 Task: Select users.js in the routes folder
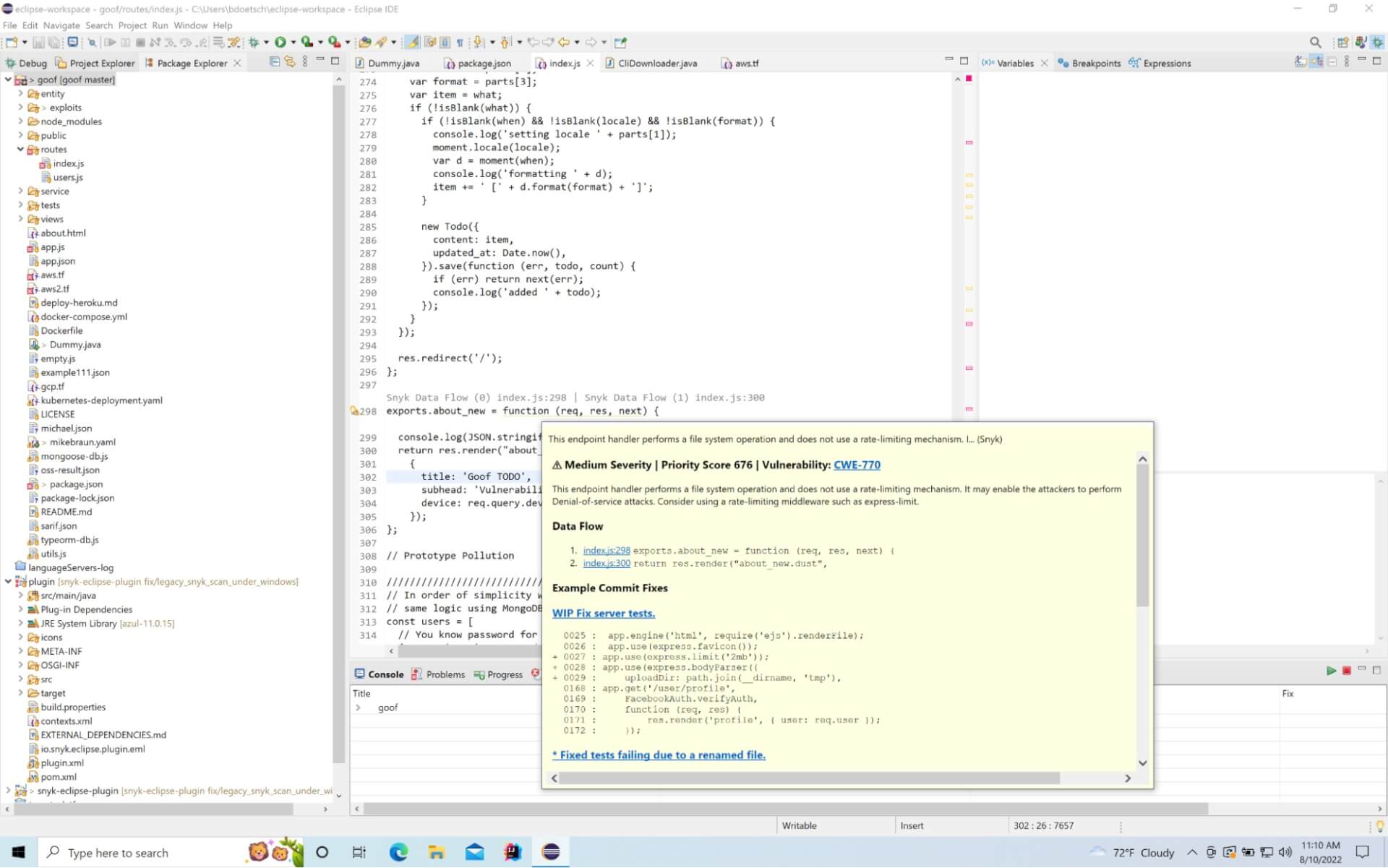pos(68,178)
